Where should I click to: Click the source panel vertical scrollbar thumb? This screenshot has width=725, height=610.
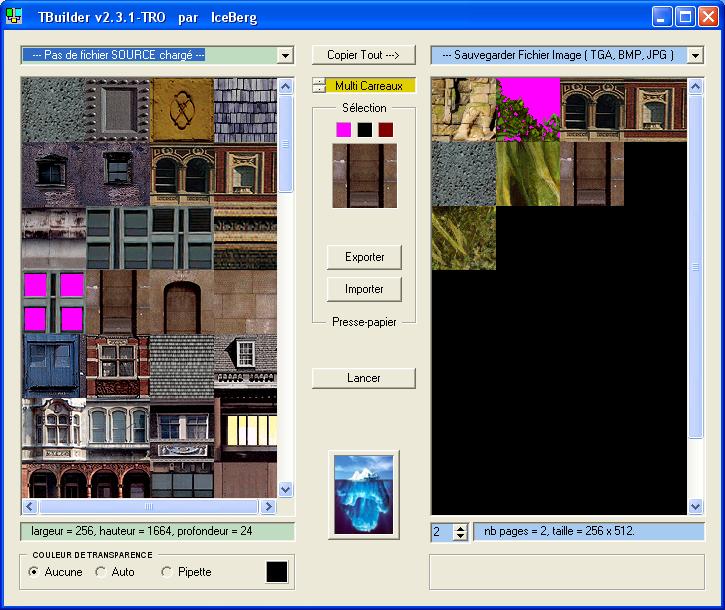[x=285, y=144]
